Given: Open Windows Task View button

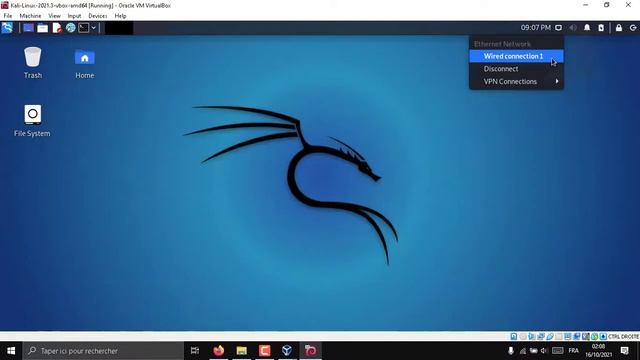Looking at the screenshot, I should click(x=195, y=351).
